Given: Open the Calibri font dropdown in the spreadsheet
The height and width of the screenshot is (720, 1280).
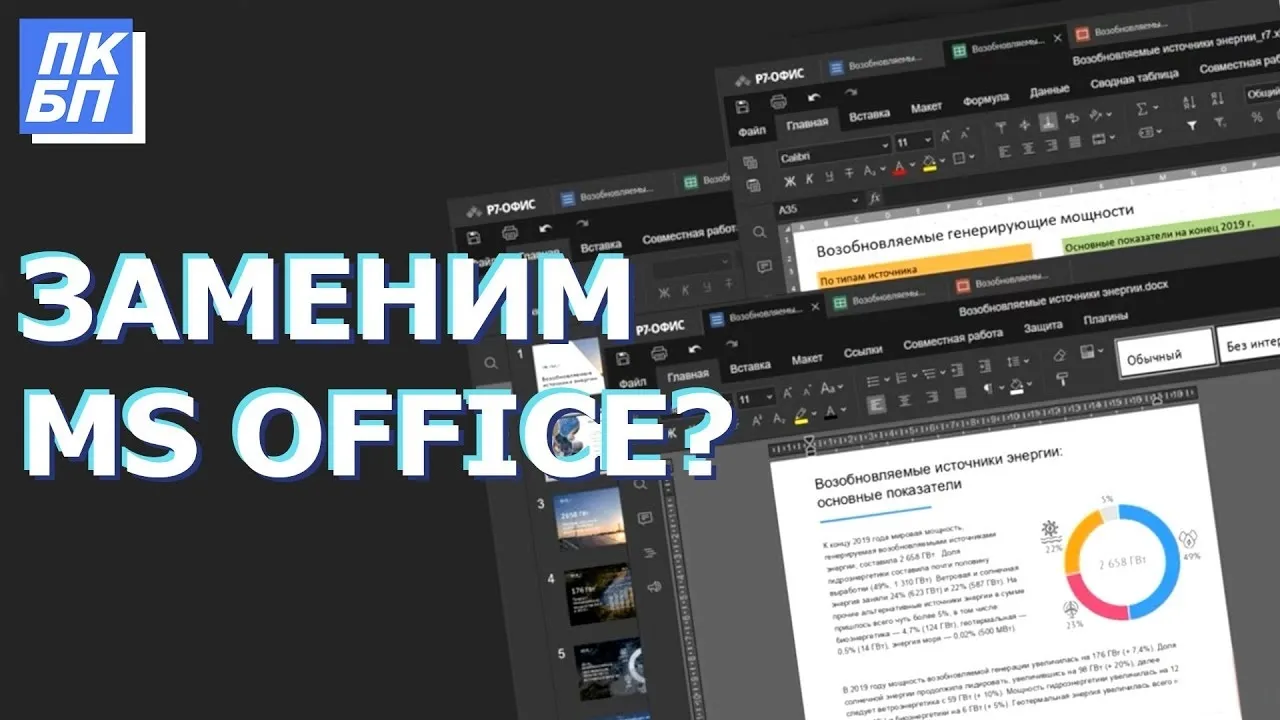Looking at the screenshot, I should tap(833, 152).
